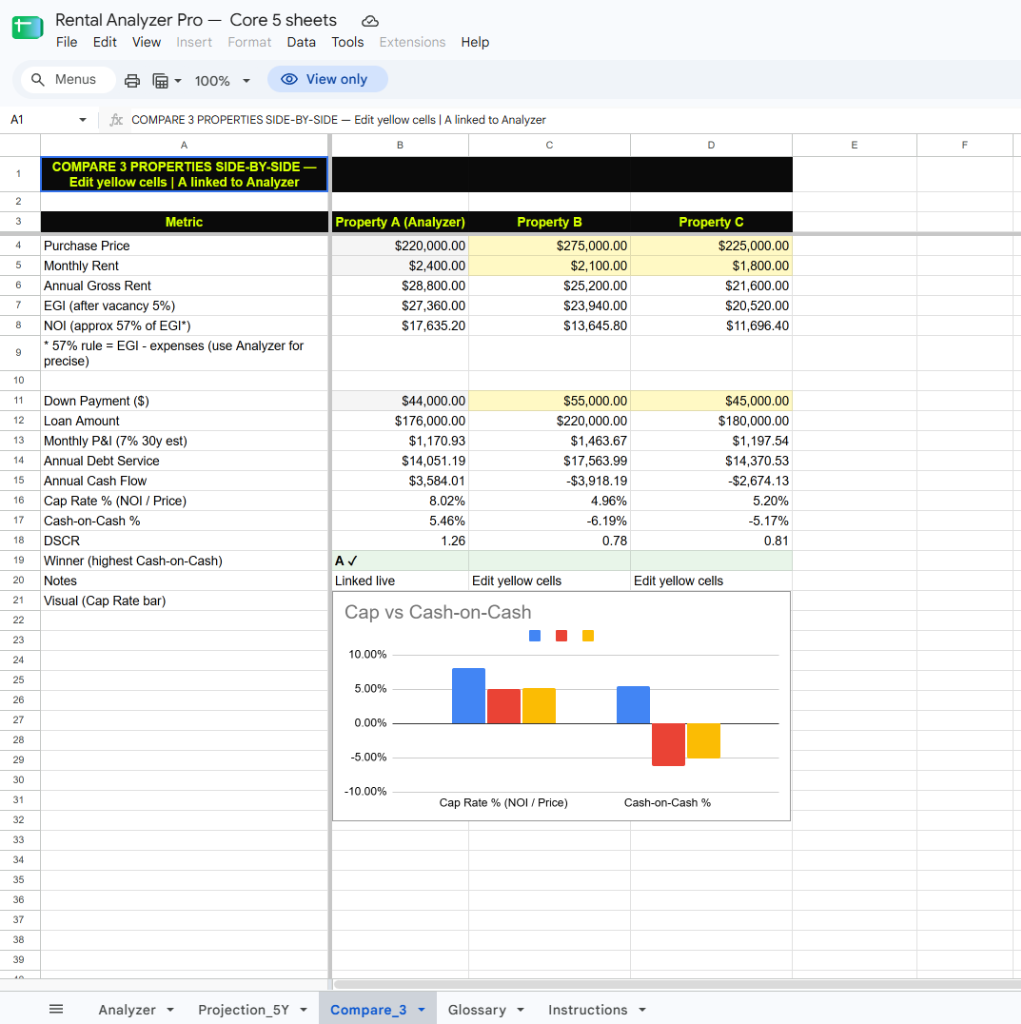Viewport: 1021px width, 1024px height.
Task: Select the blue Cap Rate bar in chart
Action: 468,696
